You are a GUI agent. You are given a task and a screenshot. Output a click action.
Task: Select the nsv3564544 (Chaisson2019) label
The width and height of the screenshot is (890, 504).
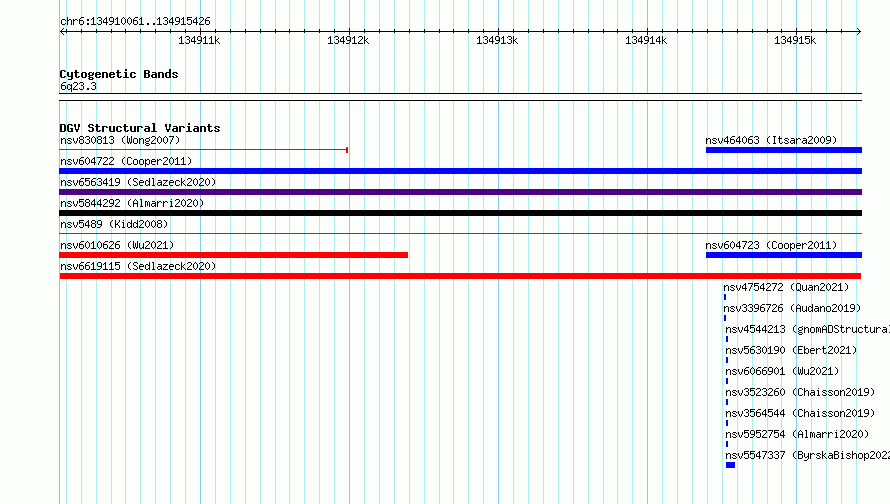800,413
